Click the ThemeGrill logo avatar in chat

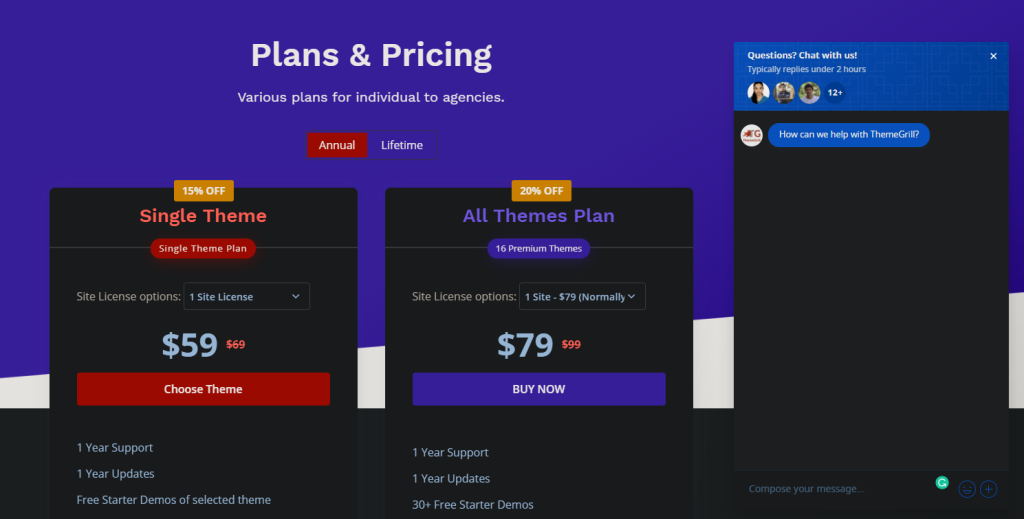click(752, 135)
